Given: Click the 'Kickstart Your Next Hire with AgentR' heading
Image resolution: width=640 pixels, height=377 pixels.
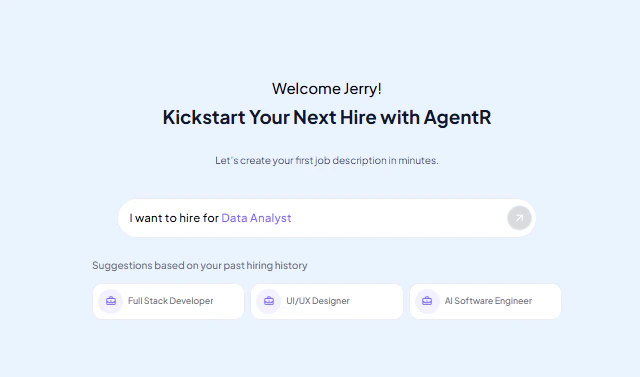Looking at the screenshot, I should 327,118.
